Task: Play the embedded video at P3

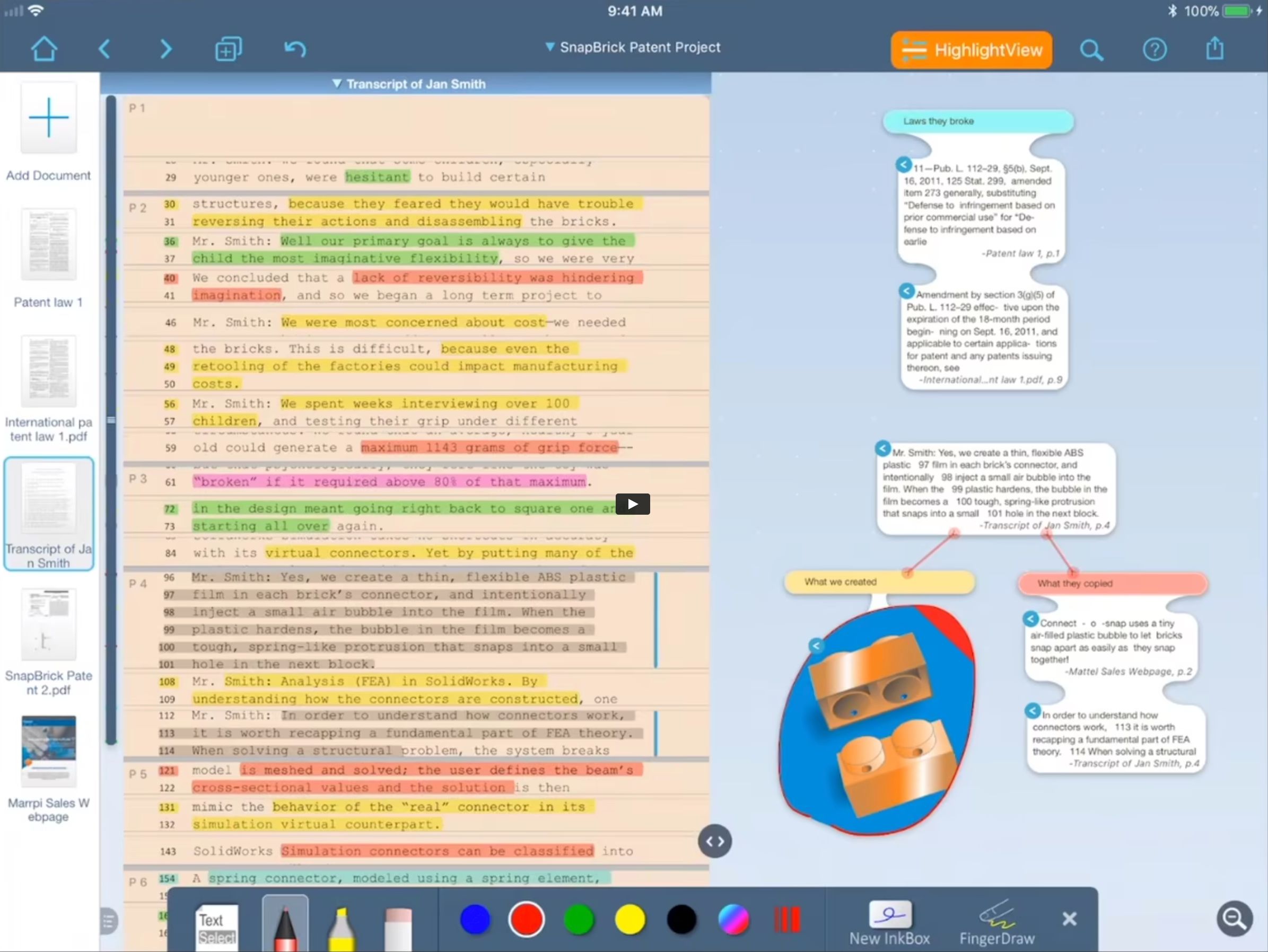Action: tap(632, 502)
